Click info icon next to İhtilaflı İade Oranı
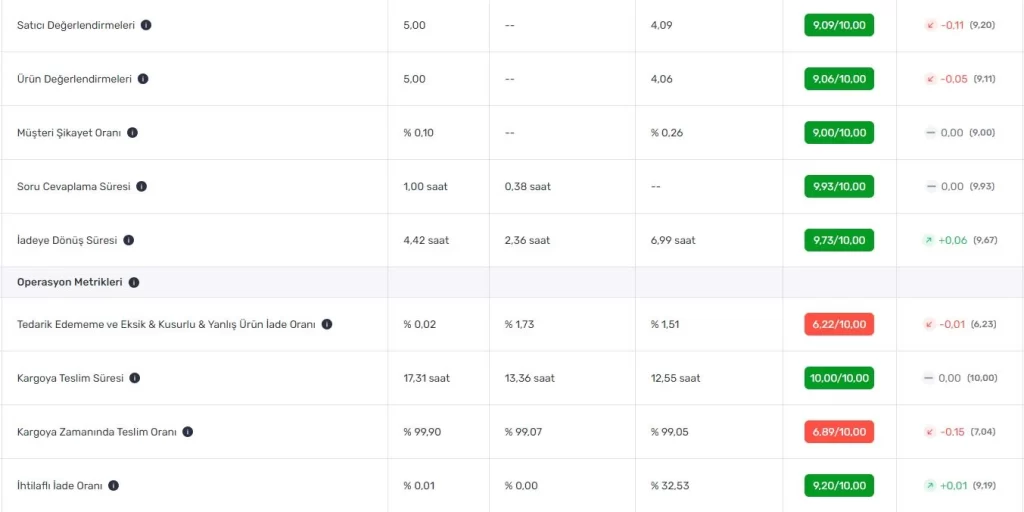Screen dimensions: 1024x512 tap(114, 486)
